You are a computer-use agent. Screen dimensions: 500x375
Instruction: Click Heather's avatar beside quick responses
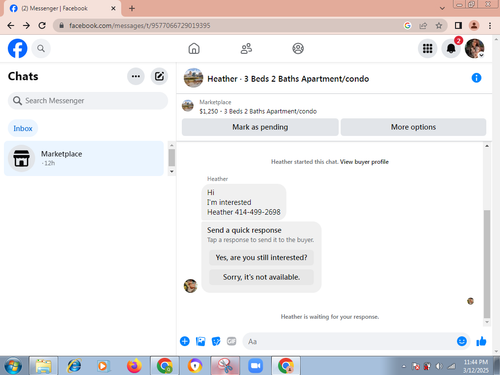(190, 286)
